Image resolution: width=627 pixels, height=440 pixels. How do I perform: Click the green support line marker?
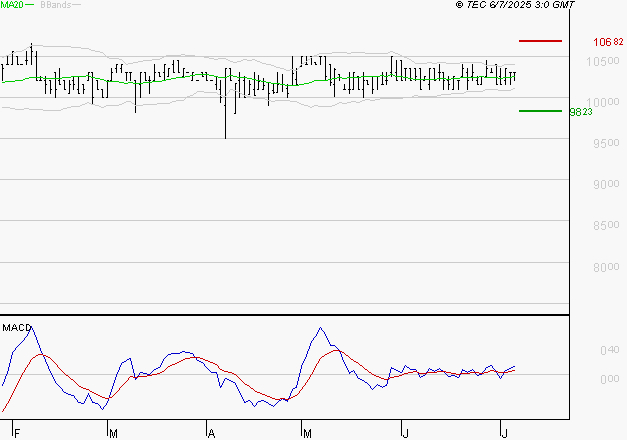tap(540, 111)
